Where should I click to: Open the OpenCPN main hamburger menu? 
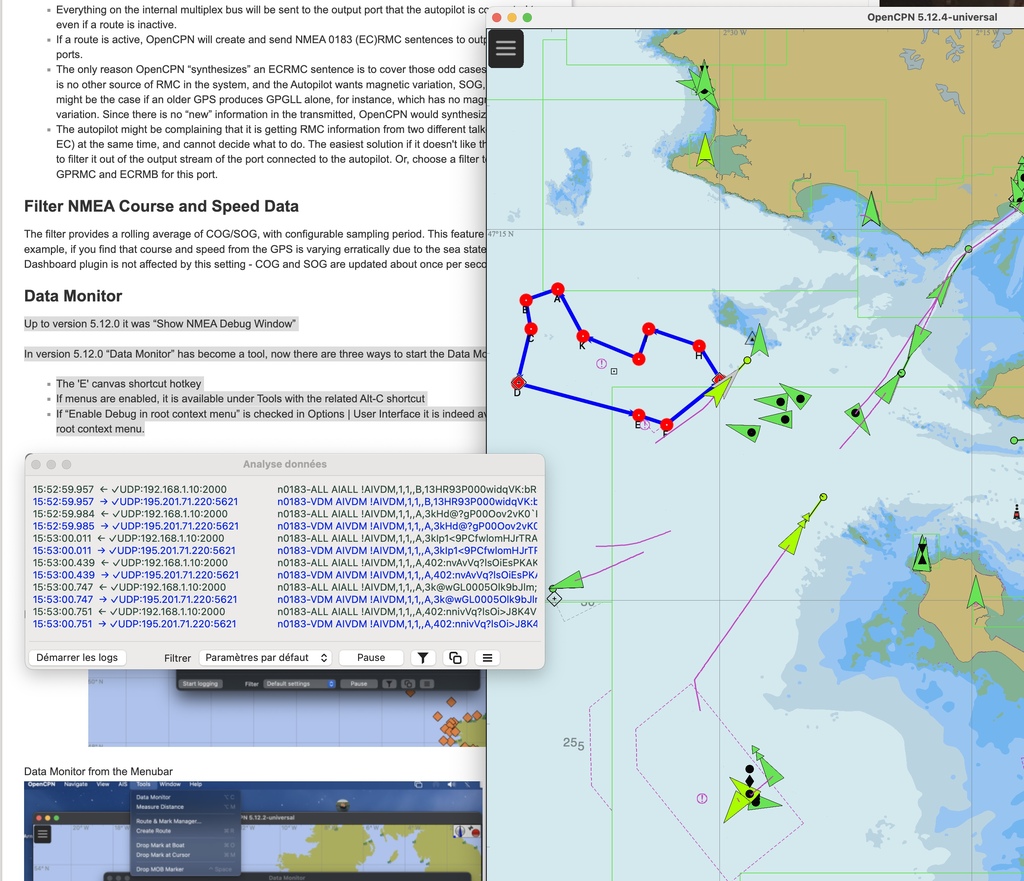tap(506, 48)
